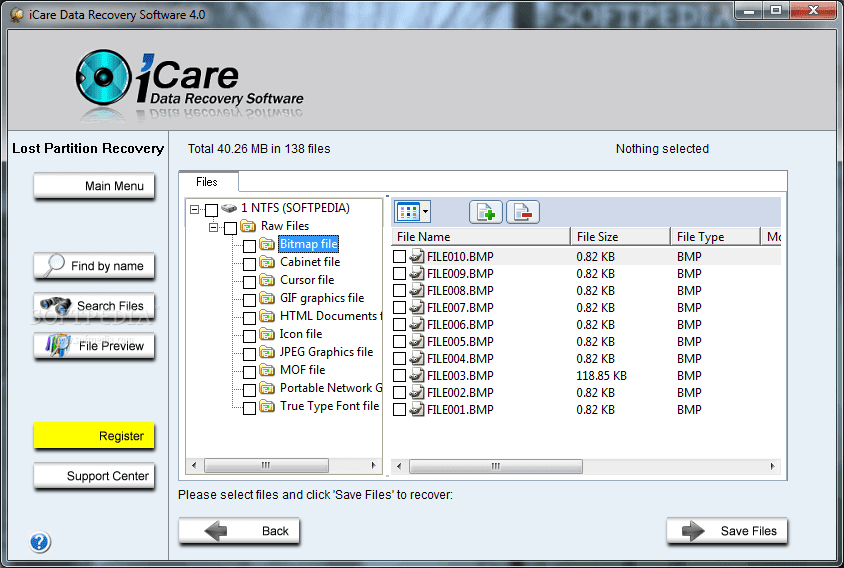844x568 pixels.
Task: Click the Icon file folder icon
Action: tap(267, 334)
